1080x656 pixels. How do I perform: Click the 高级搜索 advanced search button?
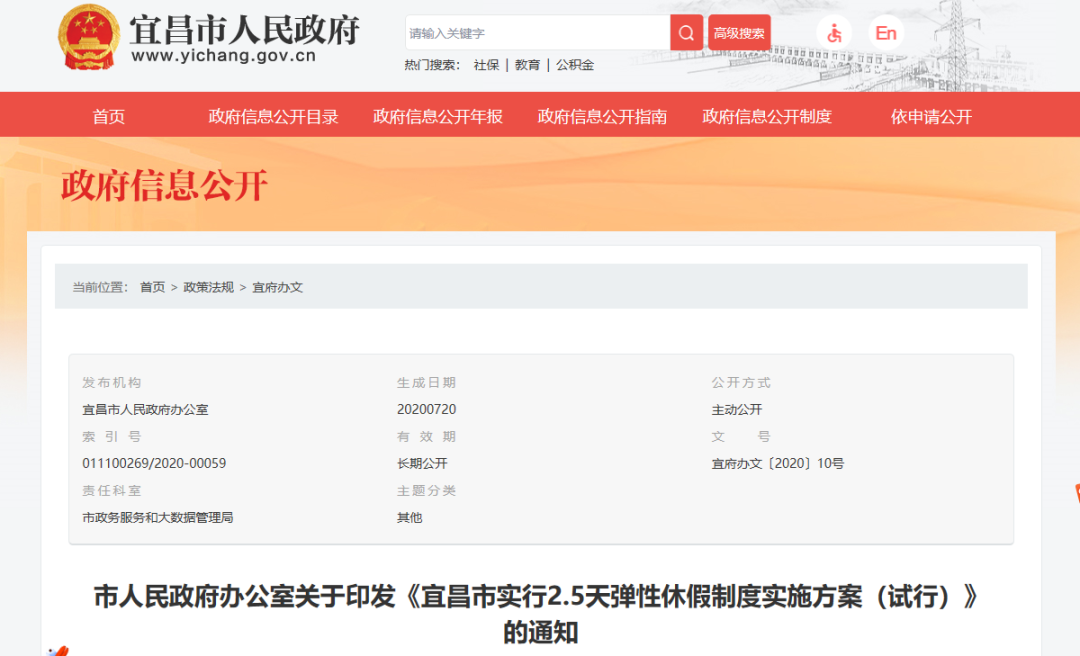(739, 33)
